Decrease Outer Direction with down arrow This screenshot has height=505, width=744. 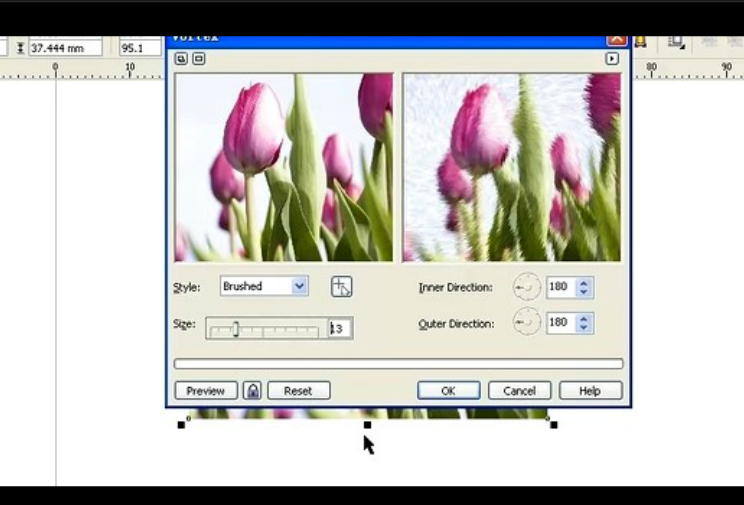pyautogui.click(x=584, y=328)
